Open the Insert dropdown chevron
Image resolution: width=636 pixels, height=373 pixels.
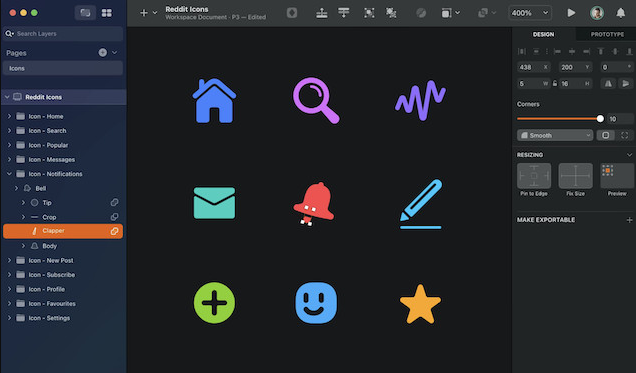point(155,13)
